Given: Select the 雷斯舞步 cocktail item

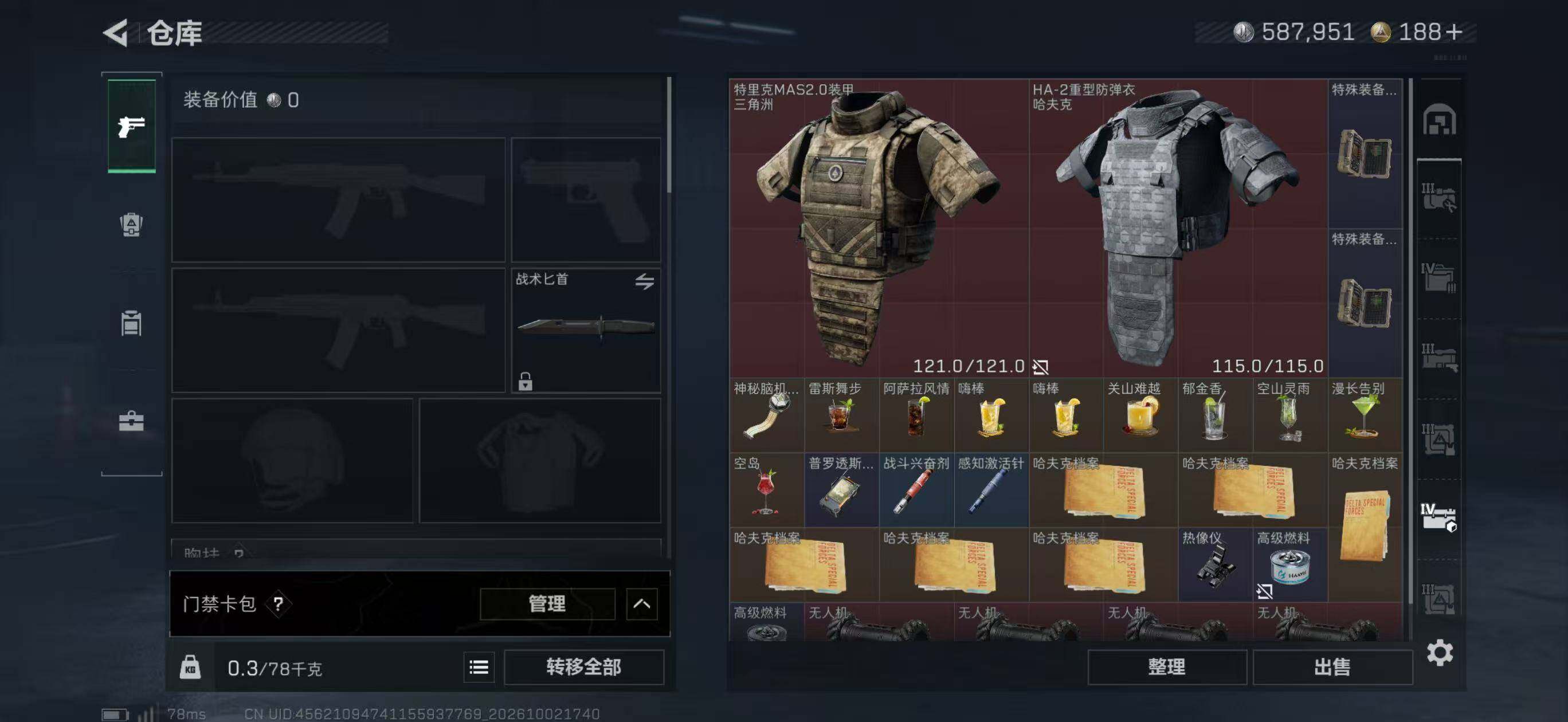Looking at the screenshot, I should [x=842, y=415].
